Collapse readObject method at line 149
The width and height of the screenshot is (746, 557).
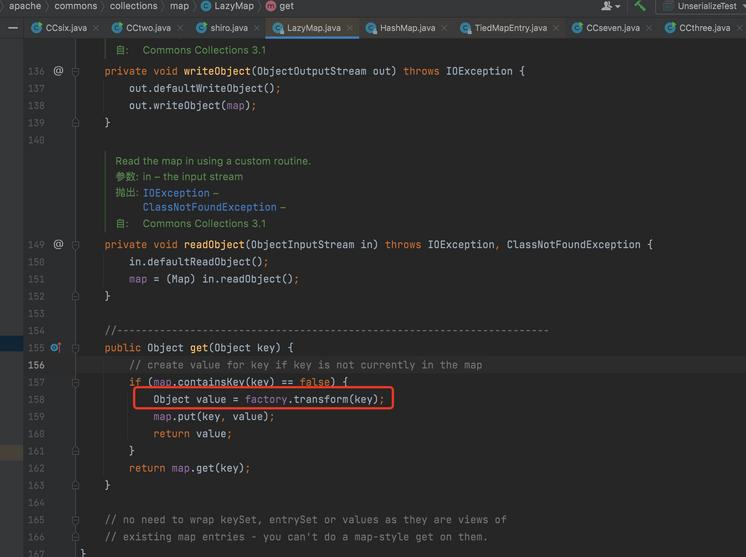(x=75, y=245)
